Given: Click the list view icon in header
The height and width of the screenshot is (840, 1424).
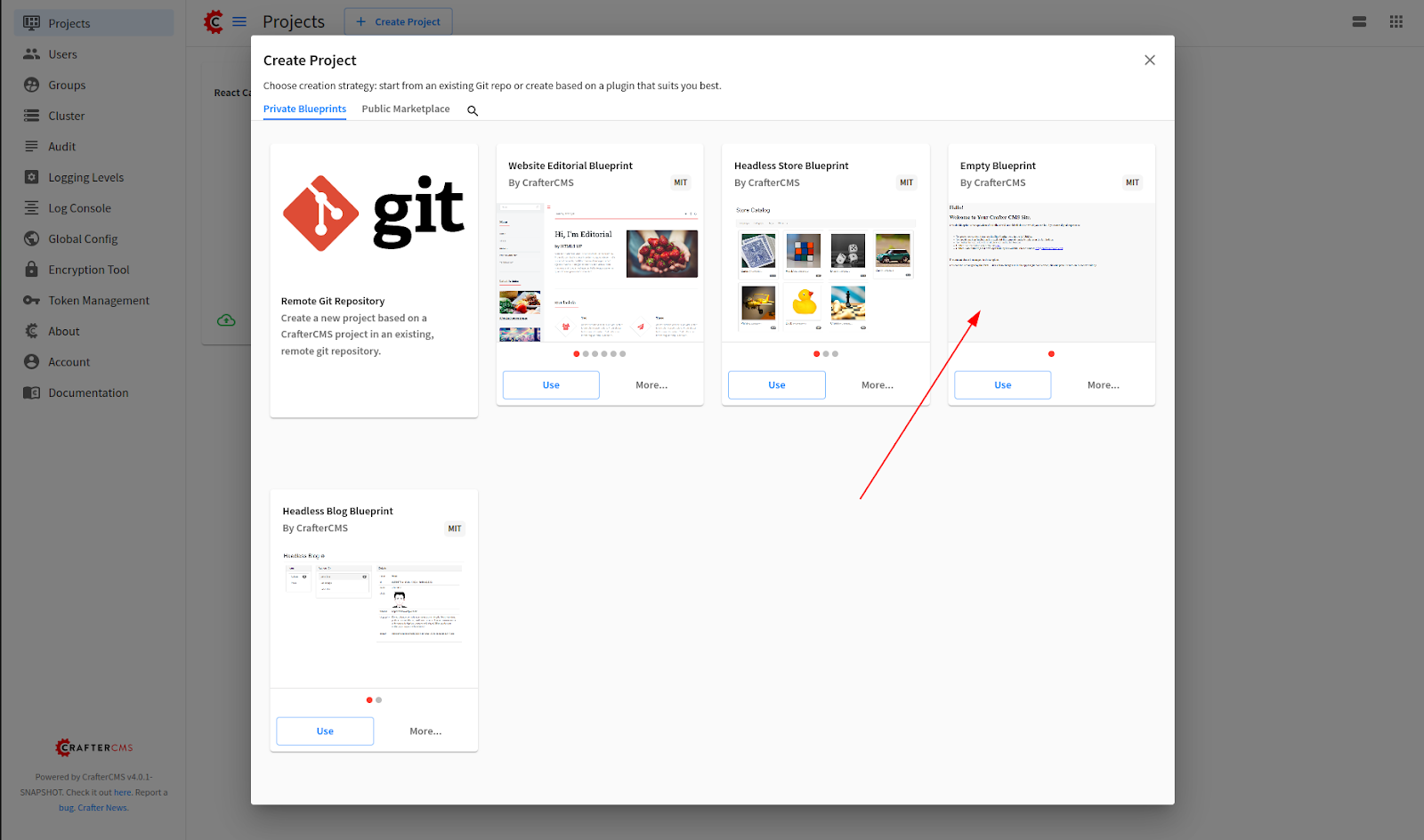Looking at the screenshot, I should coord(1359,21).
